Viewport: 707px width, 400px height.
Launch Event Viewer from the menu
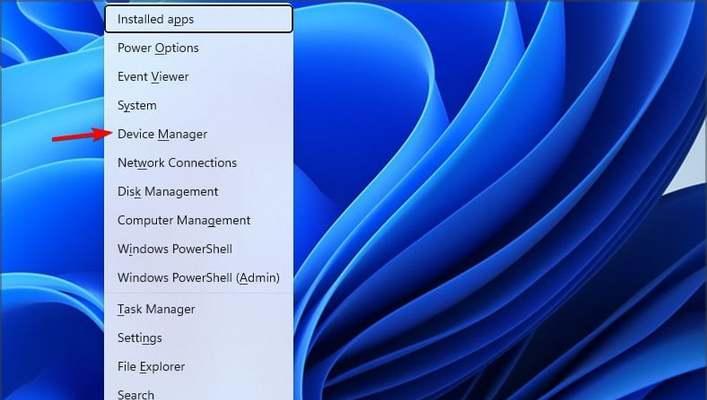199,77
